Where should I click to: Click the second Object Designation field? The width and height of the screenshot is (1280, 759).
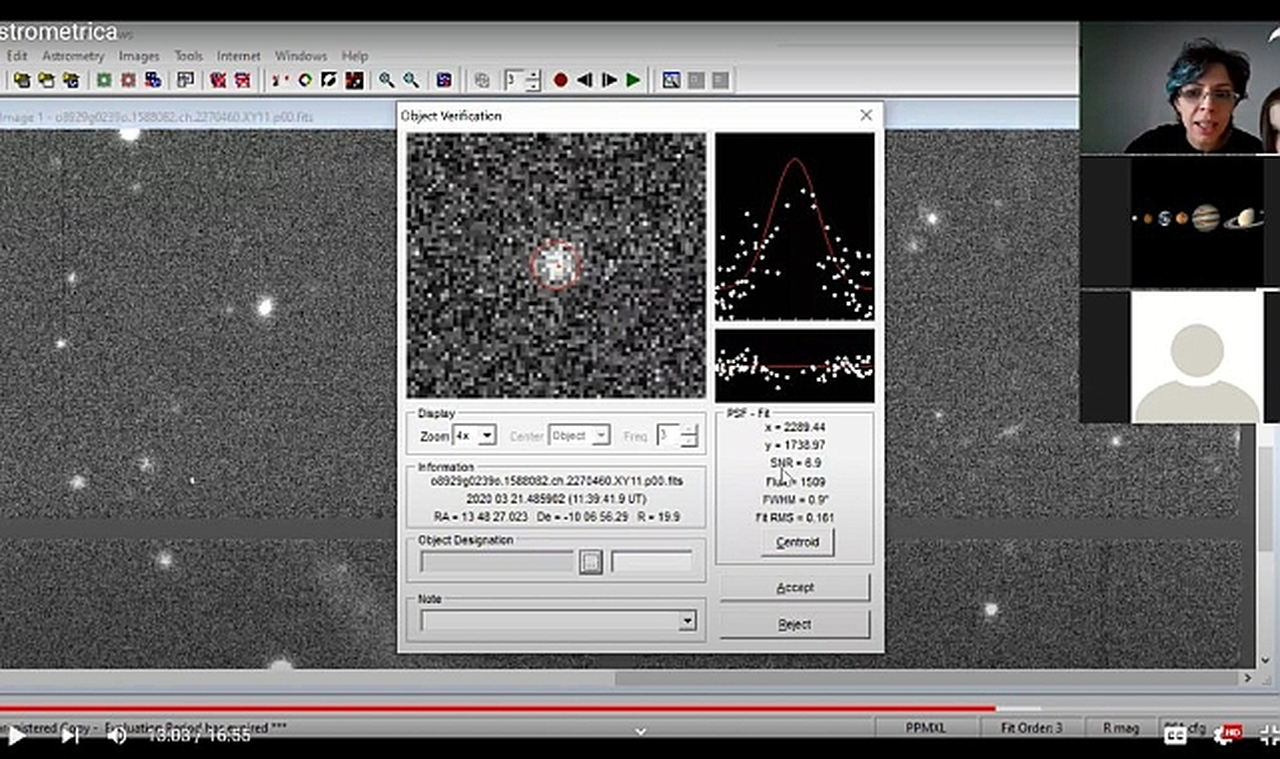651,562
